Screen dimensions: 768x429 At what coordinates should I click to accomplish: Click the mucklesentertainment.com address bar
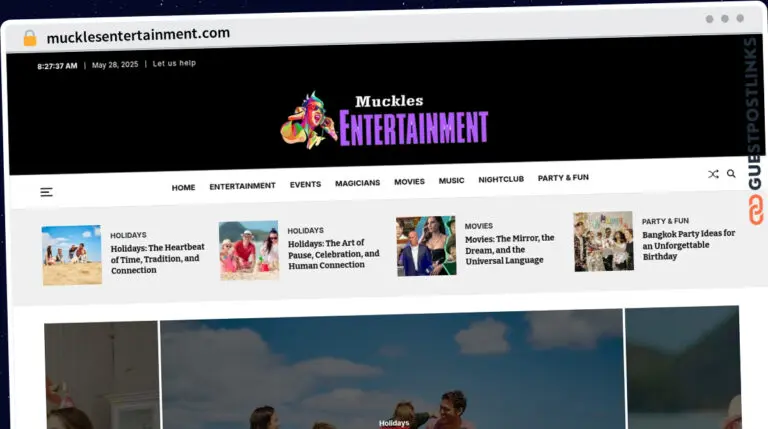138,34
